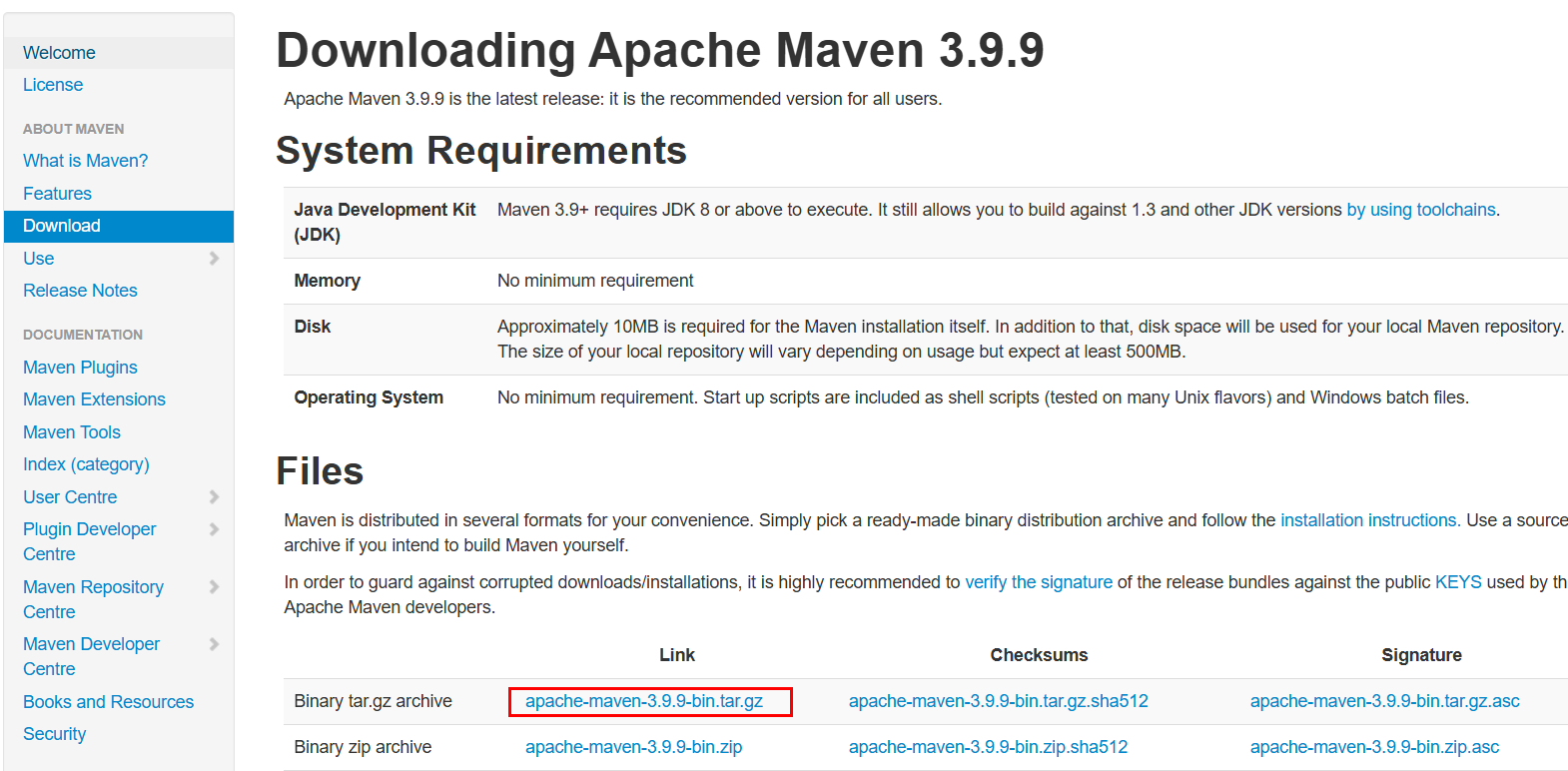
Task: Open apache-maven-3.9.9-bin.zip.asc signature
Action: (1374, 747)
